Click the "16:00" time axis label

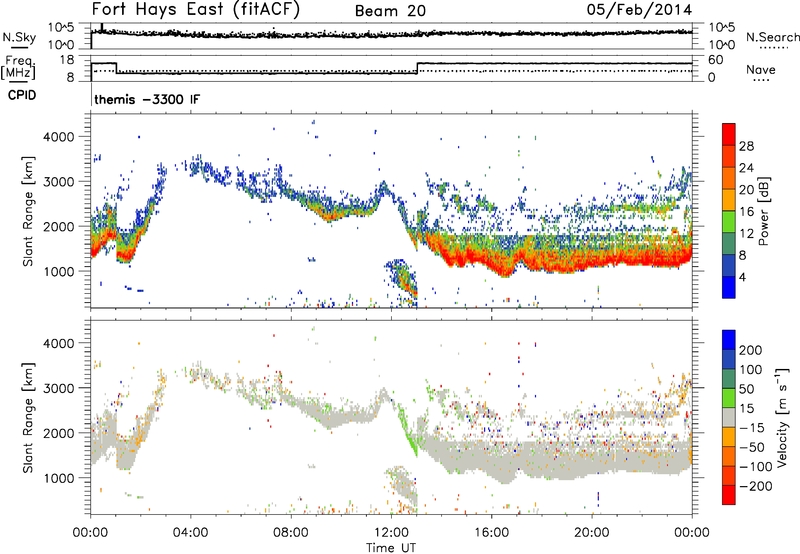pyautogui.click(x=491, y=533)
